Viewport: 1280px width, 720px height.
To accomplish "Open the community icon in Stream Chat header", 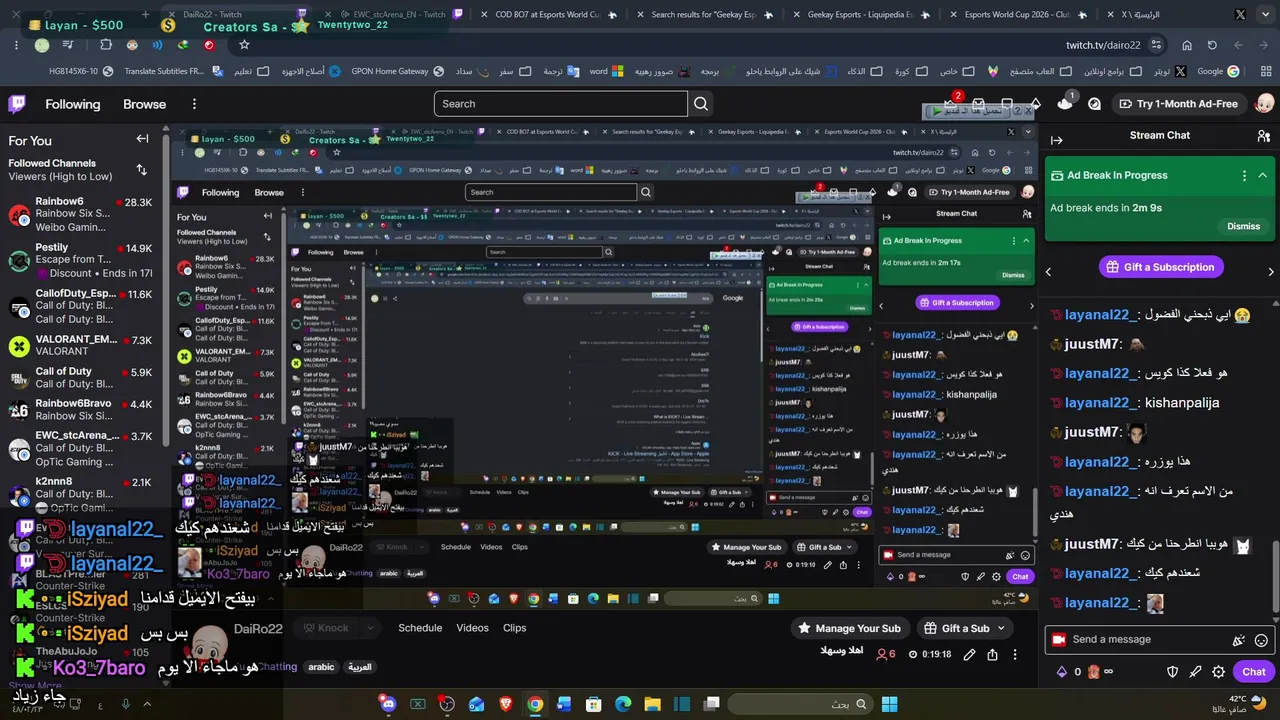I will (x=1263, y=136).
